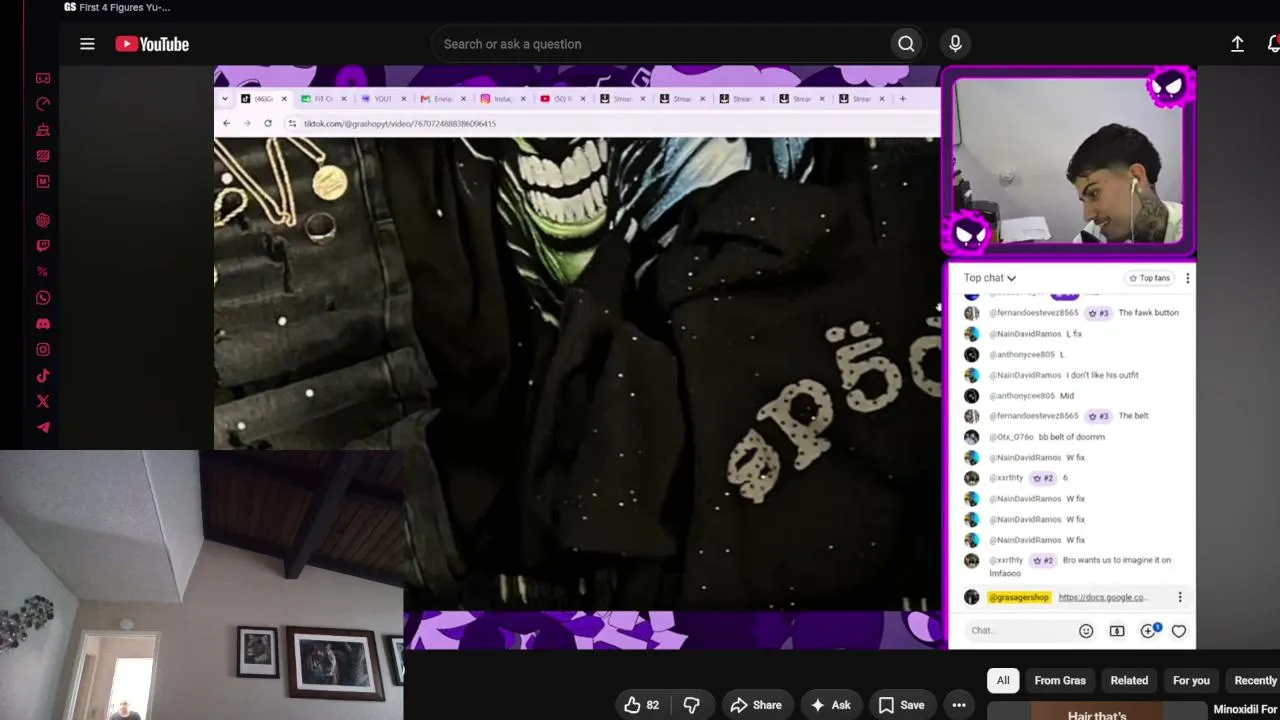Open TikTok from the sidebar
The image size is (1280, 720).
[x=43, y=376]
